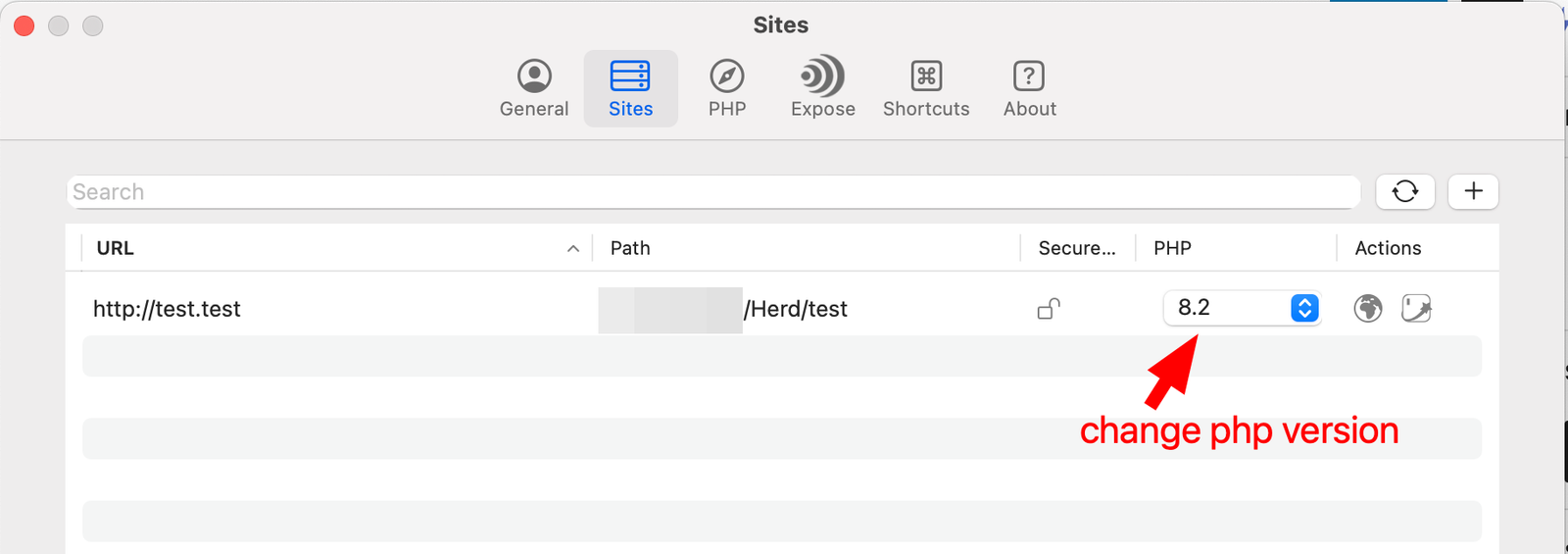
Task: Switch to the PHP tab in toolbar
Action: tap(726, 88)
